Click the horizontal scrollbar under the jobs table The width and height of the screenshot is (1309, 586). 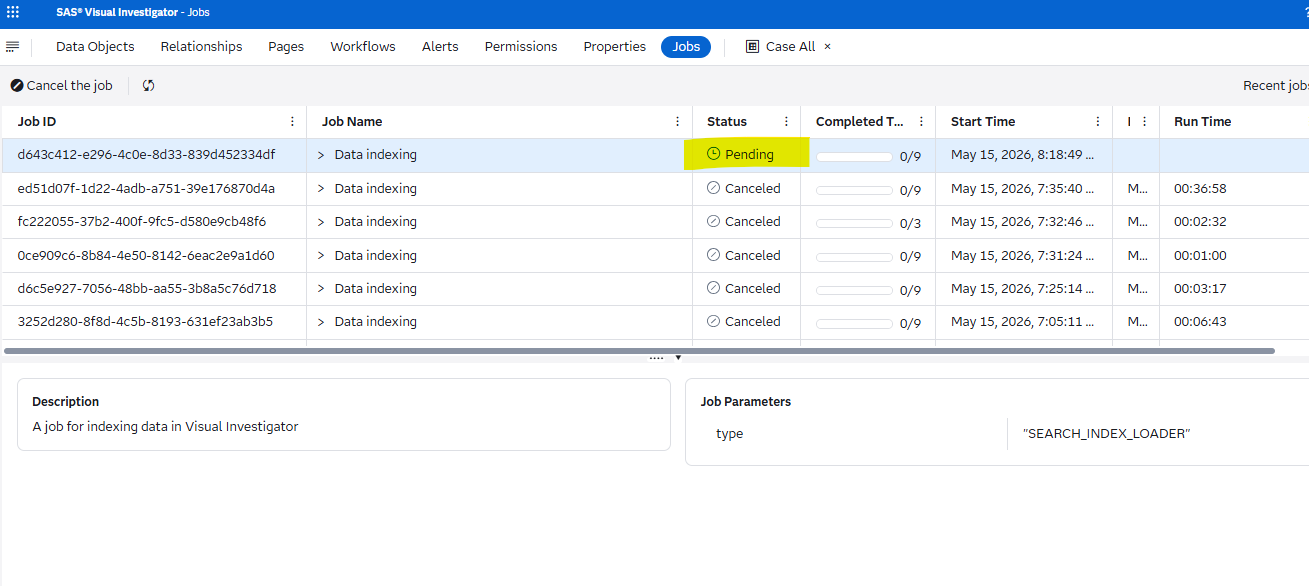point(640,351)
